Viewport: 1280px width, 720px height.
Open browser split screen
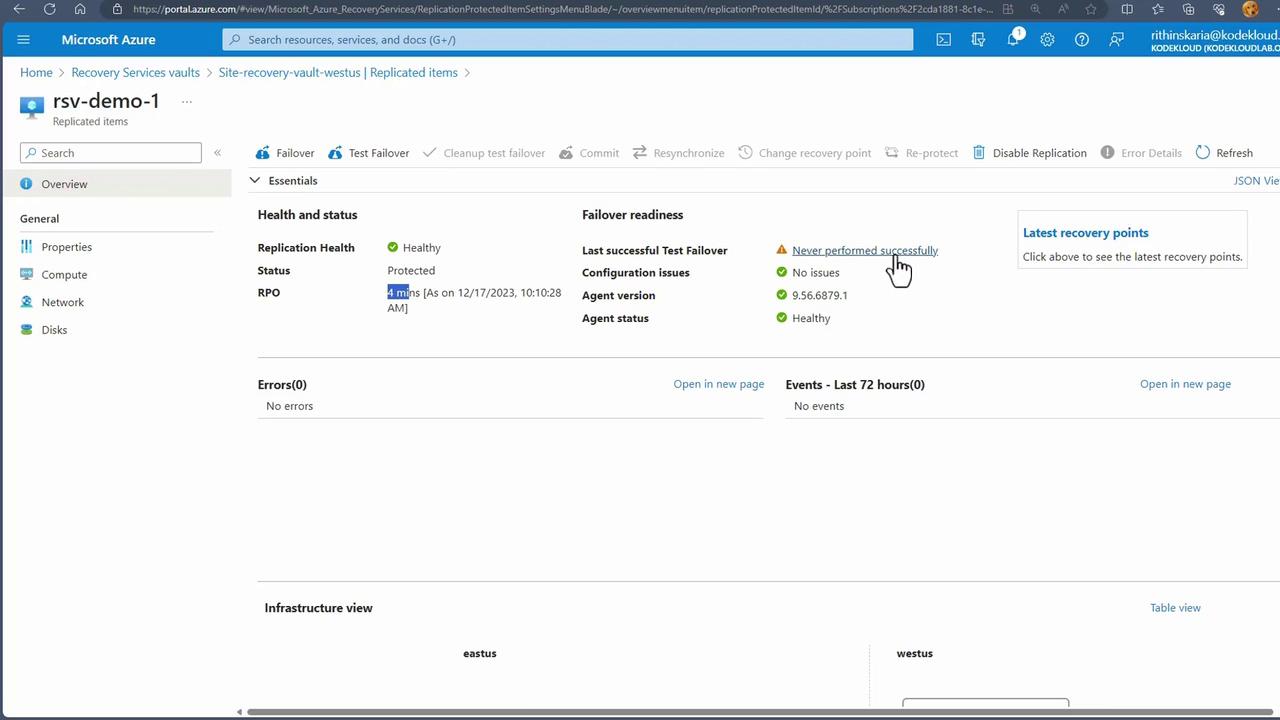(x=1127, y=9)
